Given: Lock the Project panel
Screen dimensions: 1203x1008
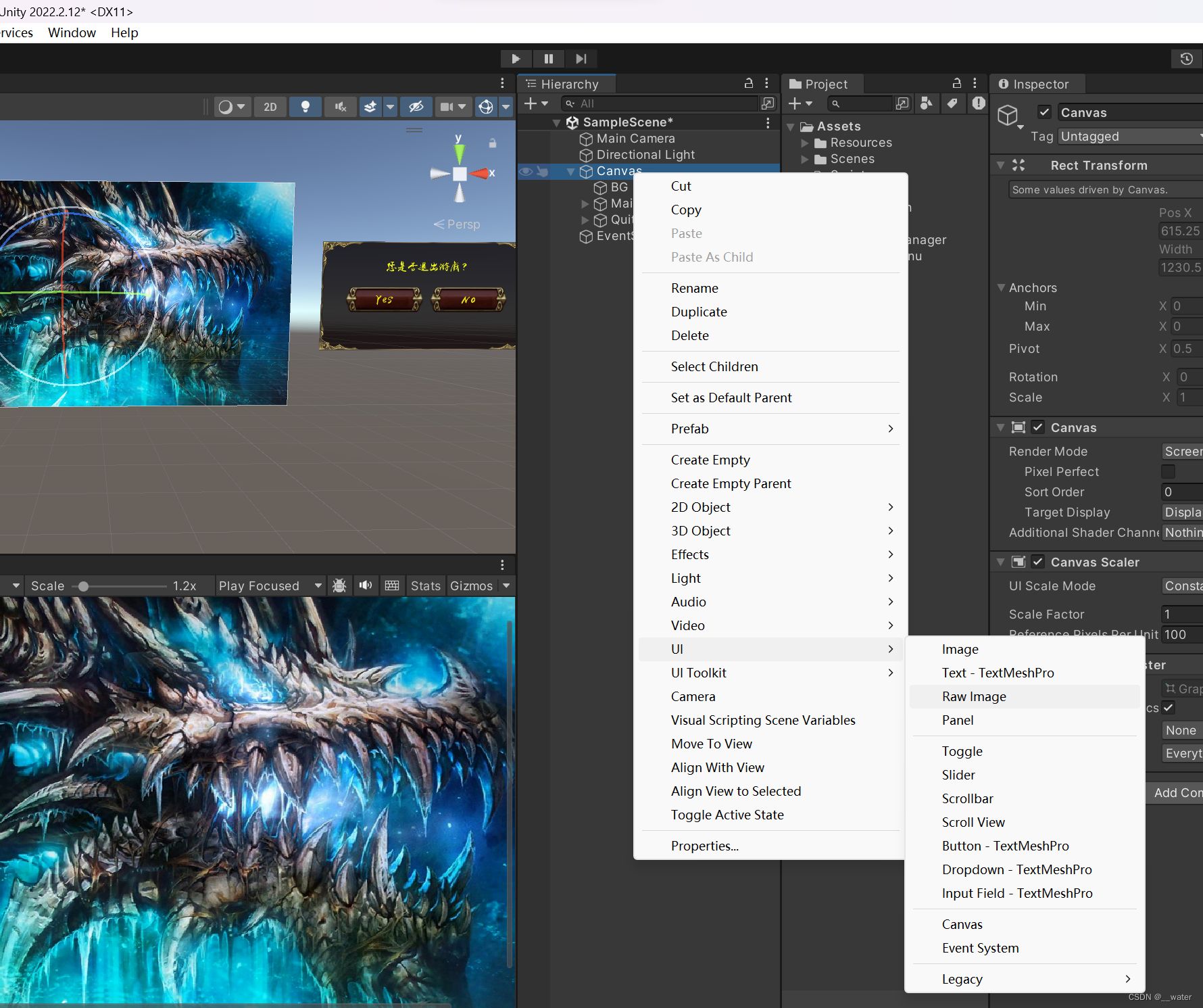Looking at the screenshot, I should 957,83.
